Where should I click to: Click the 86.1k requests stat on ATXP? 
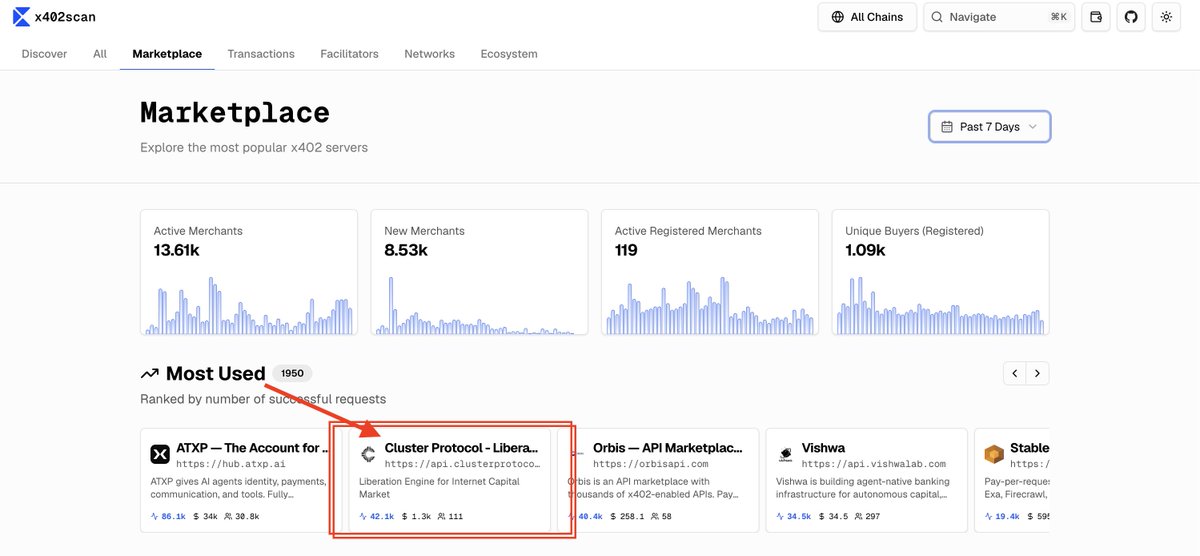(x=168, y=517)
